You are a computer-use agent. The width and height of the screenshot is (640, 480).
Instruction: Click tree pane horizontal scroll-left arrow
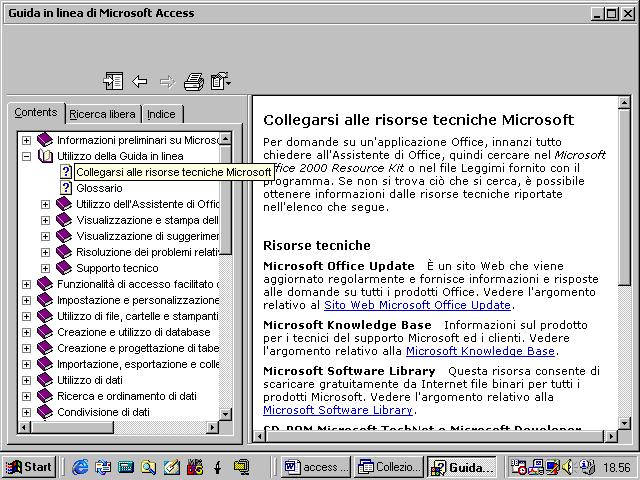[24, 427]
